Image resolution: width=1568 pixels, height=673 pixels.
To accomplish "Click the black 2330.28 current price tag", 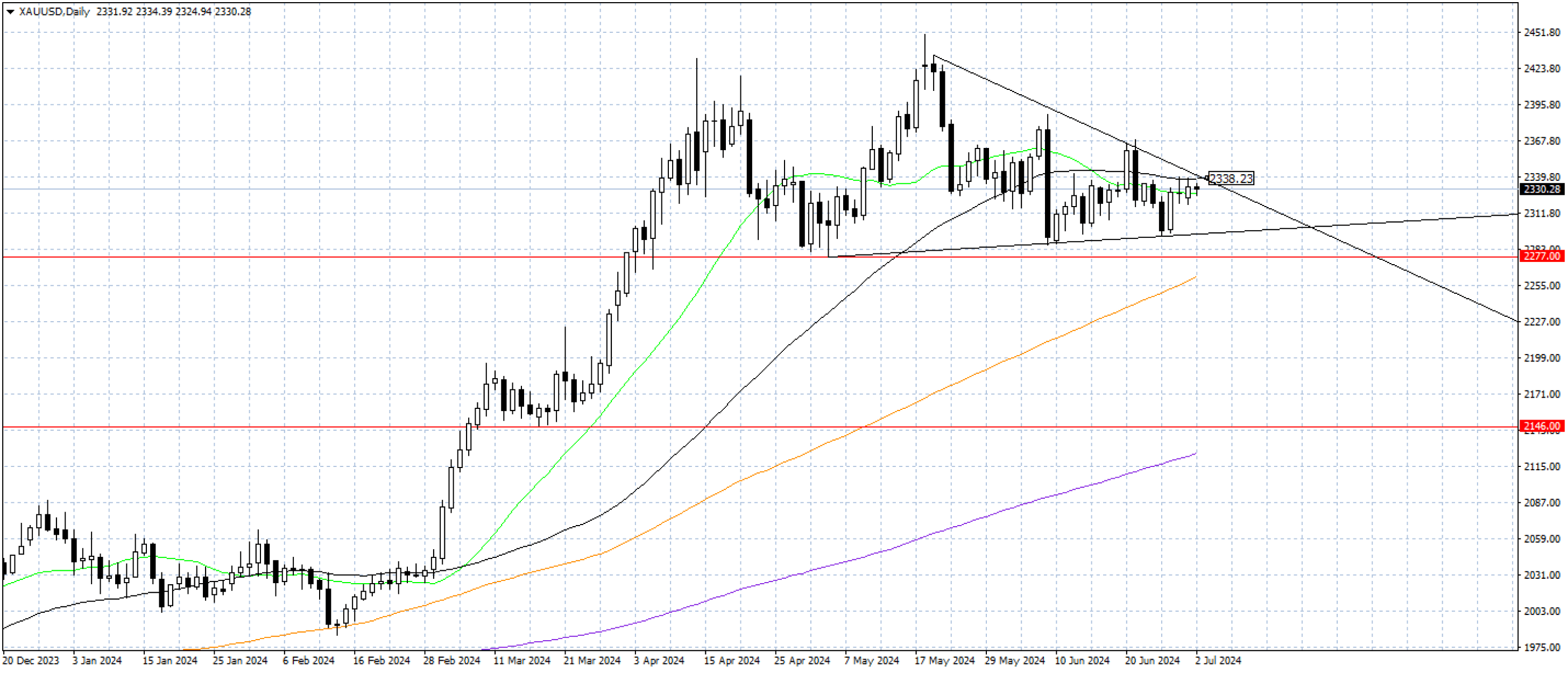I will click(x=1542, y=189).
